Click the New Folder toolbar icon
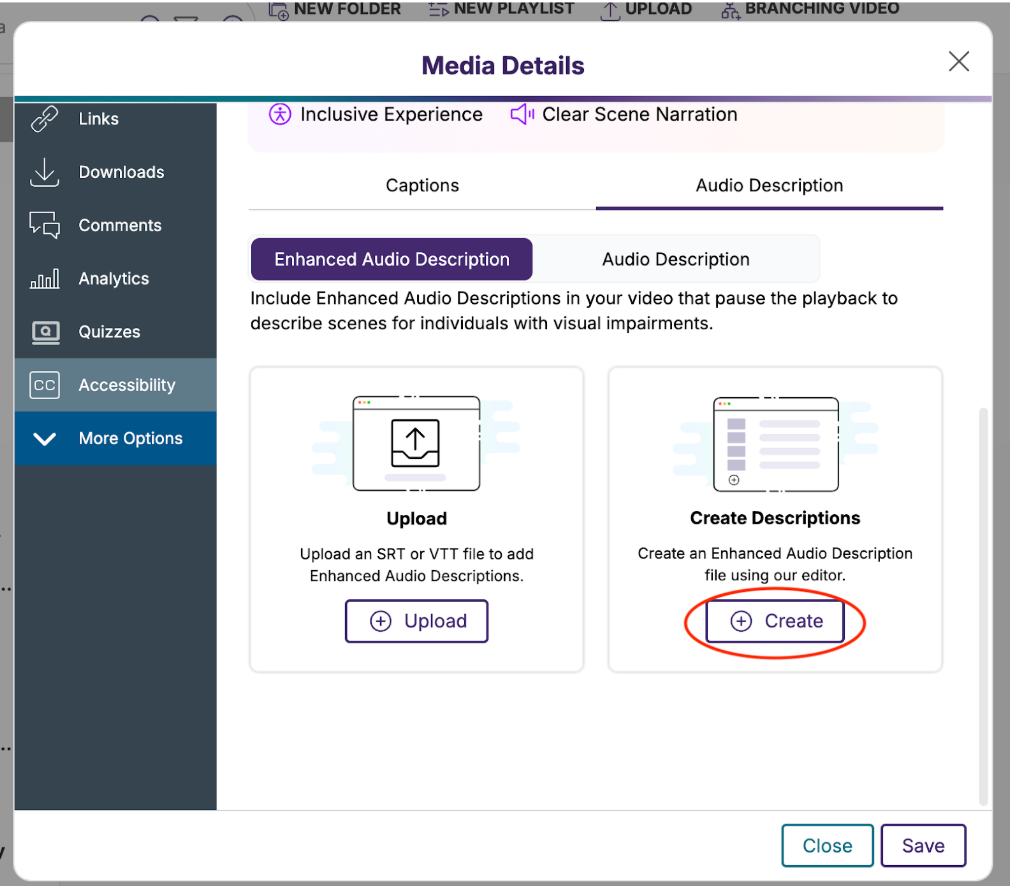Screen dimensions: 1010x886 (276, 9)
